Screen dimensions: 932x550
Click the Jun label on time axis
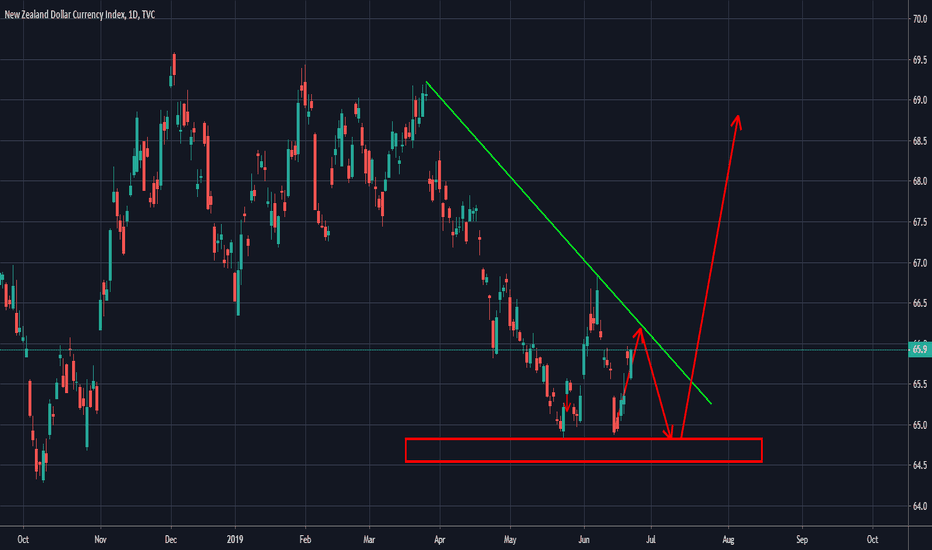pos(584,539)
